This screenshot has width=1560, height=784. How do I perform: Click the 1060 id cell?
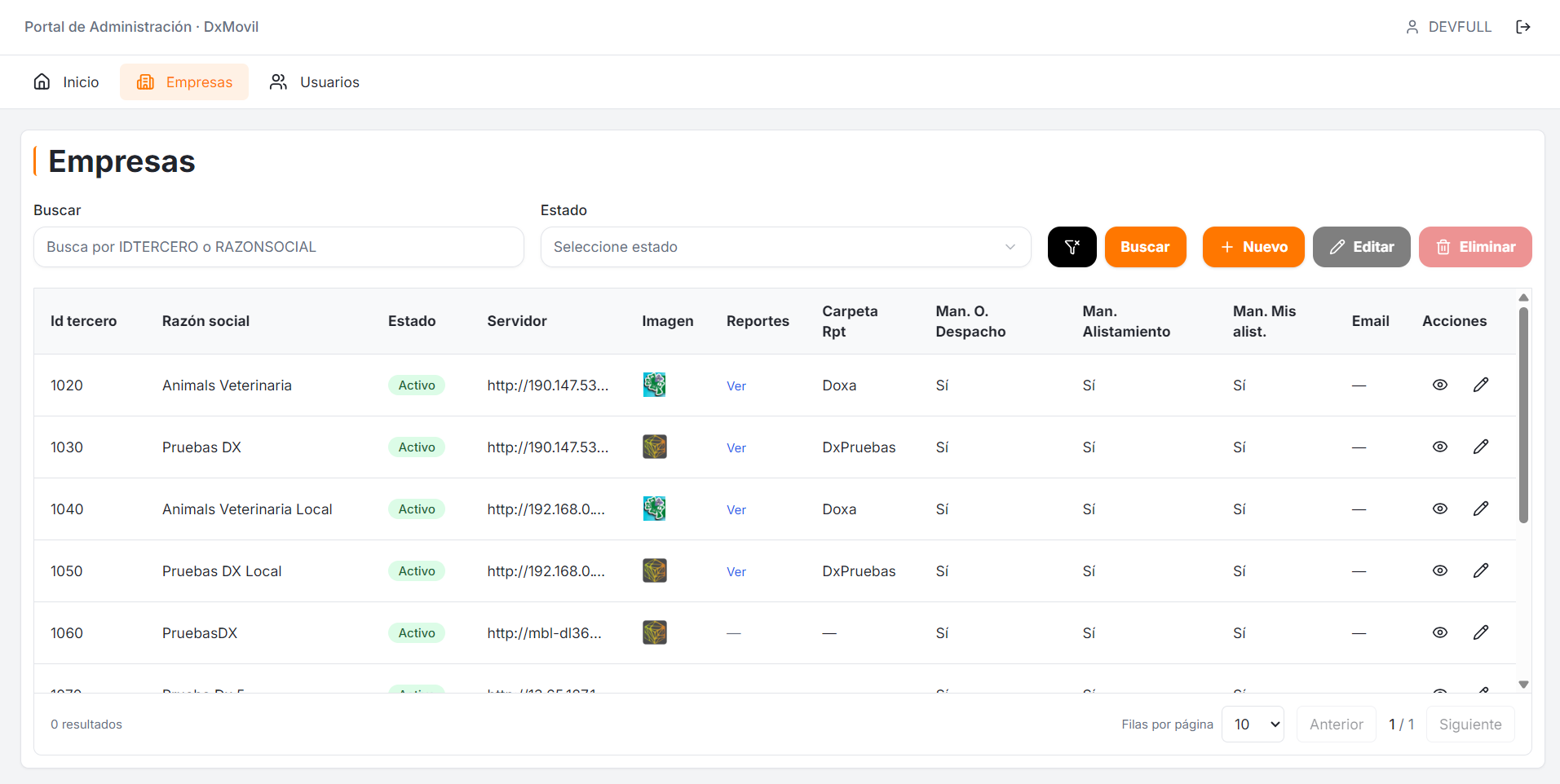point(67,633)
